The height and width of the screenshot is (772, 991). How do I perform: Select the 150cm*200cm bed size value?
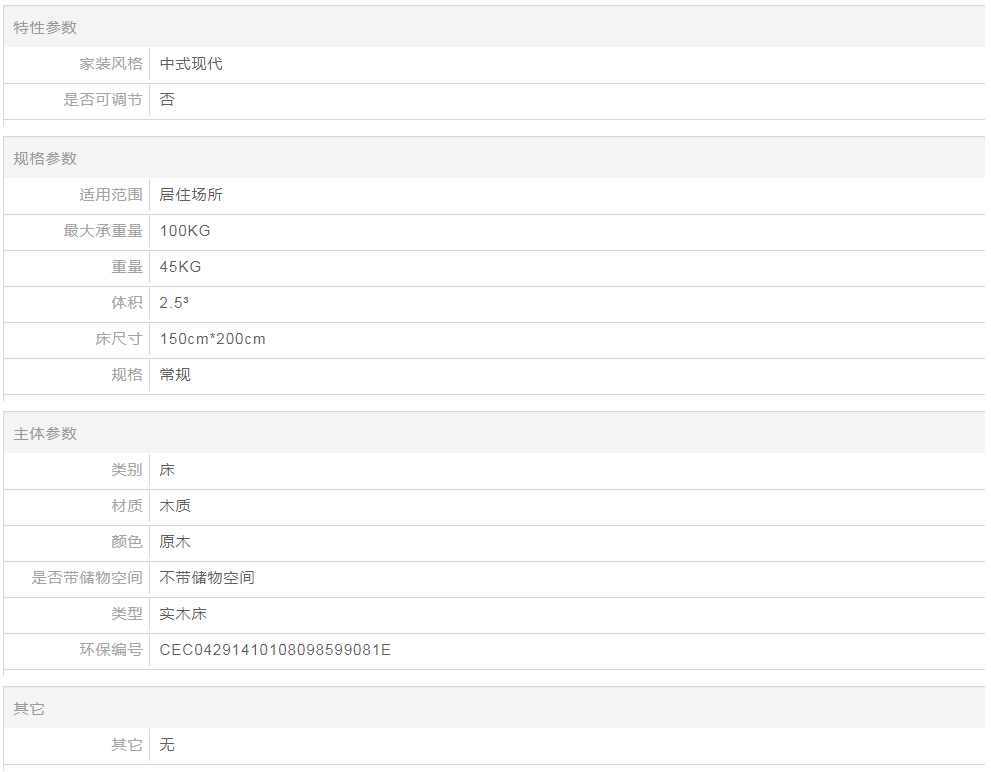point(213,339)
